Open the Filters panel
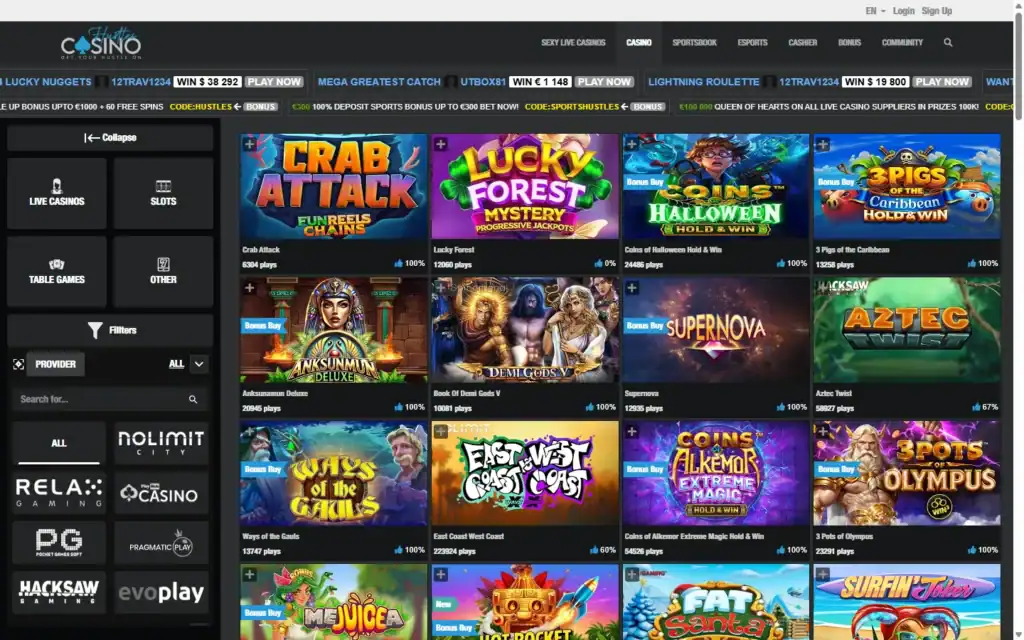 [x=110, y=330]
